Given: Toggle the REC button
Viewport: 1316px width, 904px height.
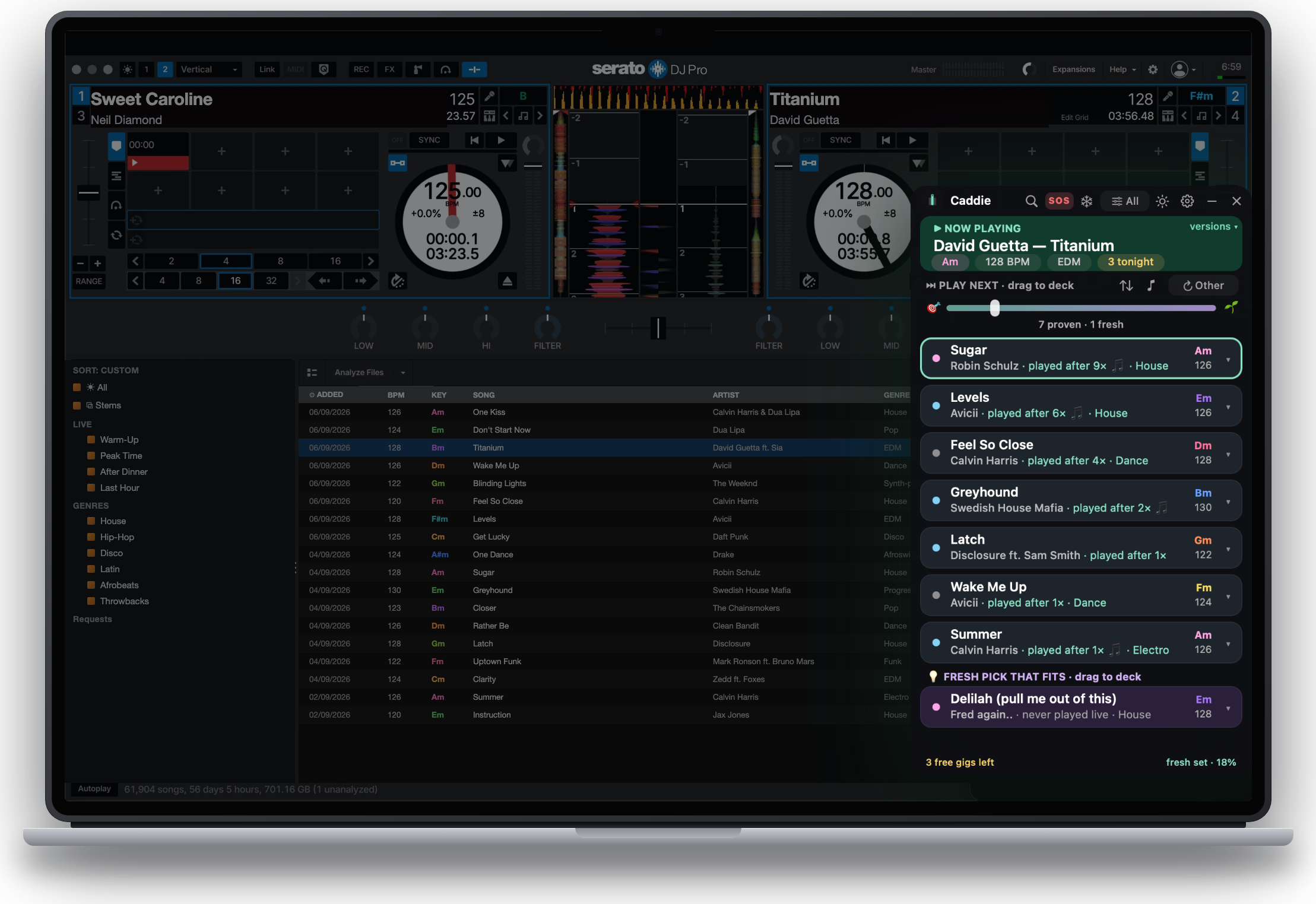Looking at the screenshot, I should [361, 69].
